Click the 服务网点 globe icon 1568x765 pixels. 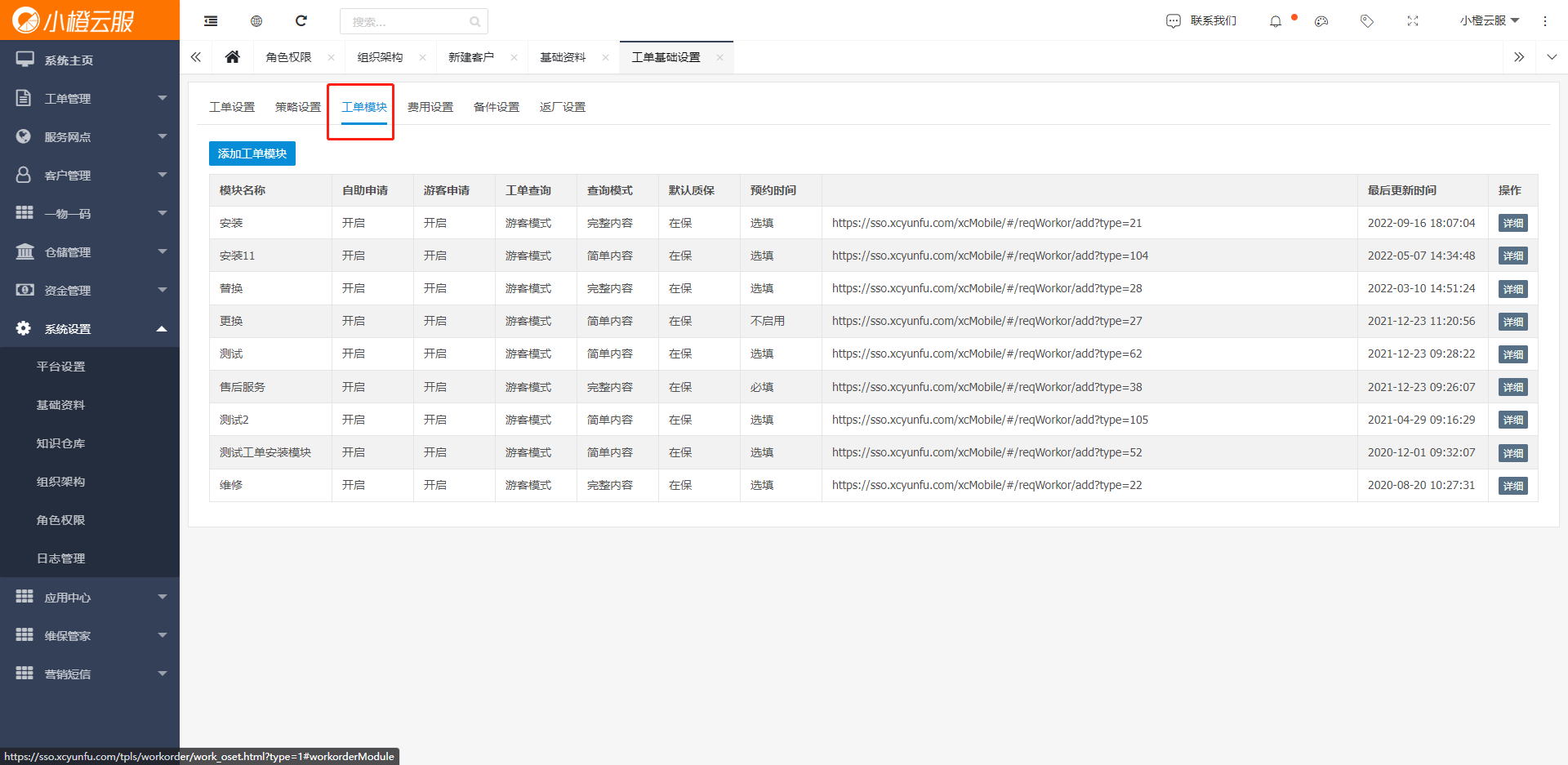[x=24, y=136]
